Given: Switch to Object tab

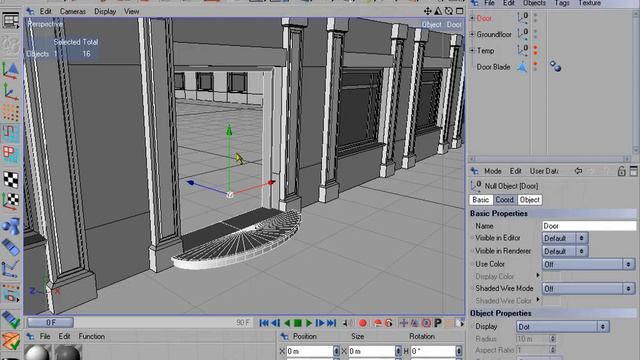Looking at the screenshot, I should pyautogui.click(x=530, y=200).
